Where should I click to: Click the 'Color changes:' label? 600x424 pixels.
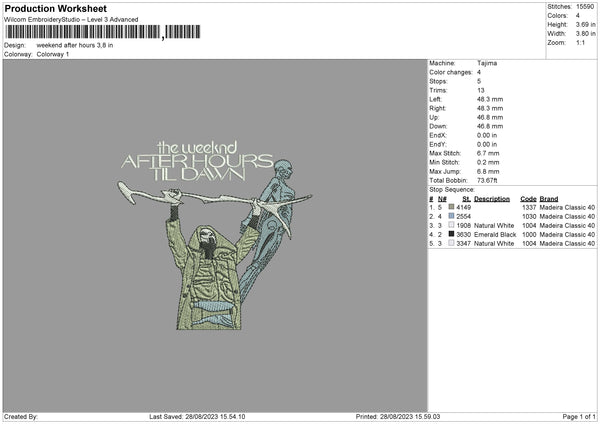451,72
